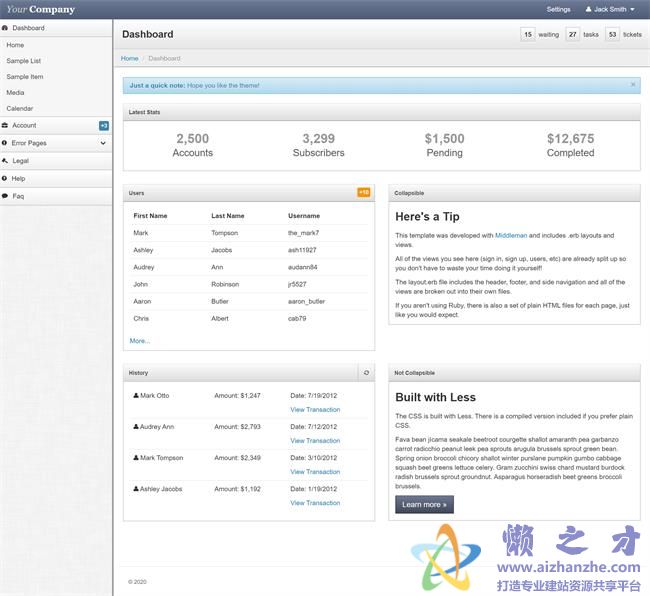Click the orange +10 badge on Users
Image resolution: width=650 pixels, height=596 pixels.
pyautogui.click(x=364, y=192)
